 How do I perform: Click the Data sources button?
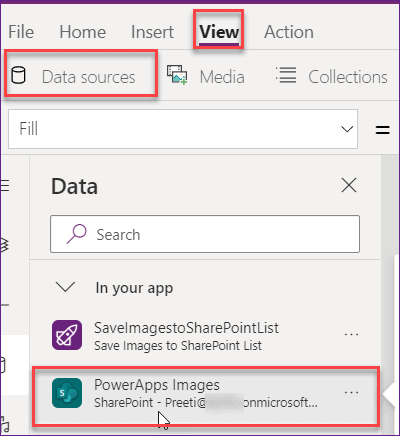tap(80, 74)
